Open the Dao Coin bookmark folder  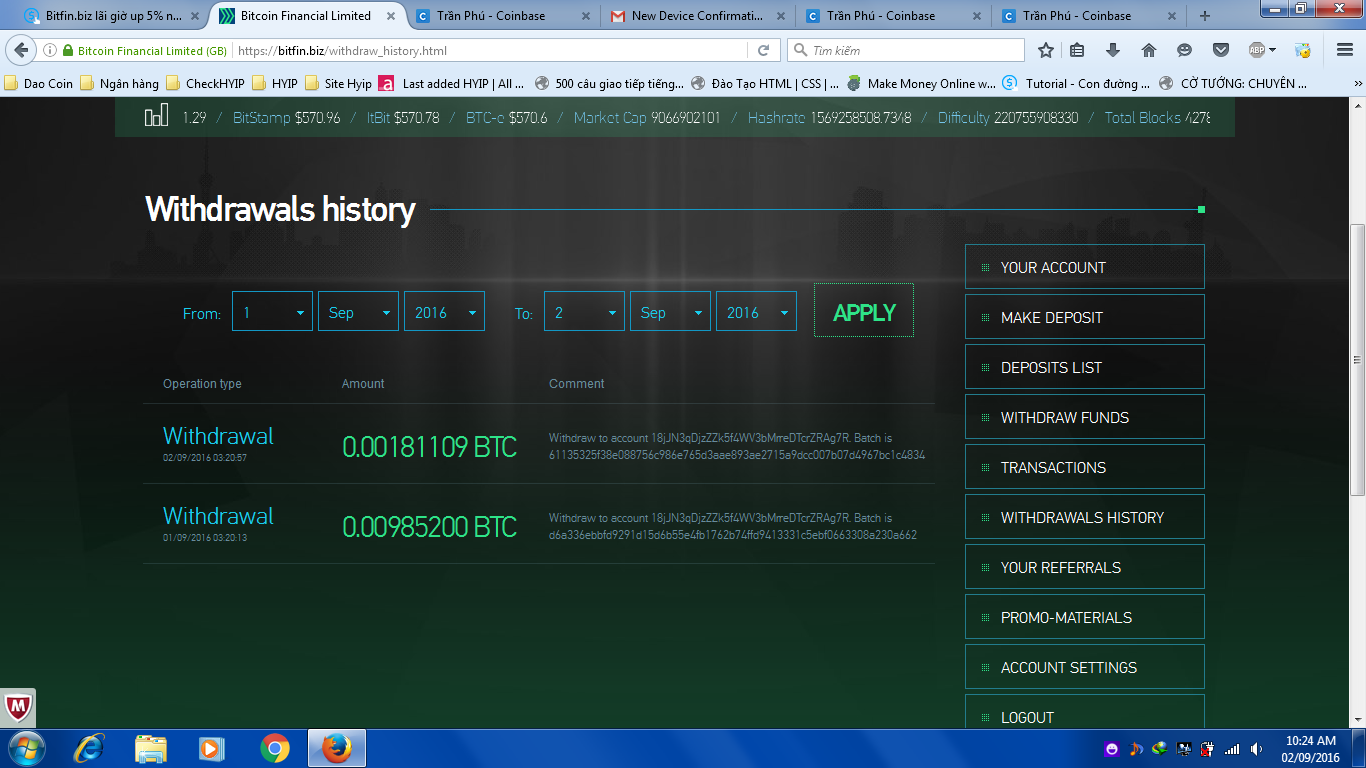click(x=40, y=84)
